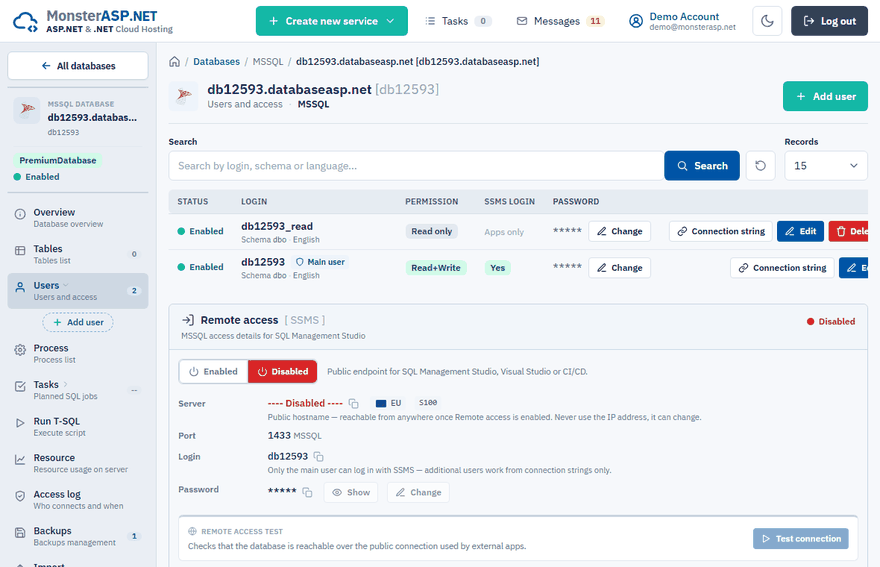Viewport: 880px width, 567px height.
Task: Click the home breadcrumb icon
Action: point(175,61)
